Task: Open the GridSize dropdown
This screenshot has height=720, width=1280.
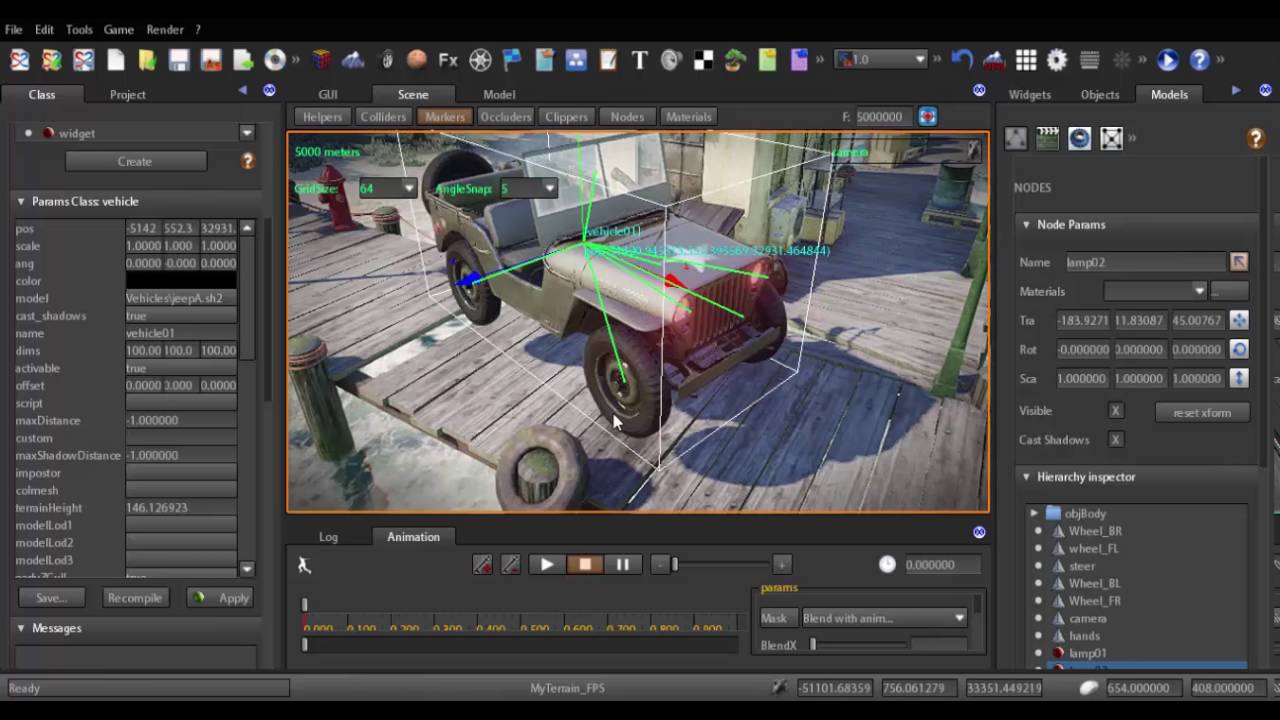Action: [x=408, y=188]
